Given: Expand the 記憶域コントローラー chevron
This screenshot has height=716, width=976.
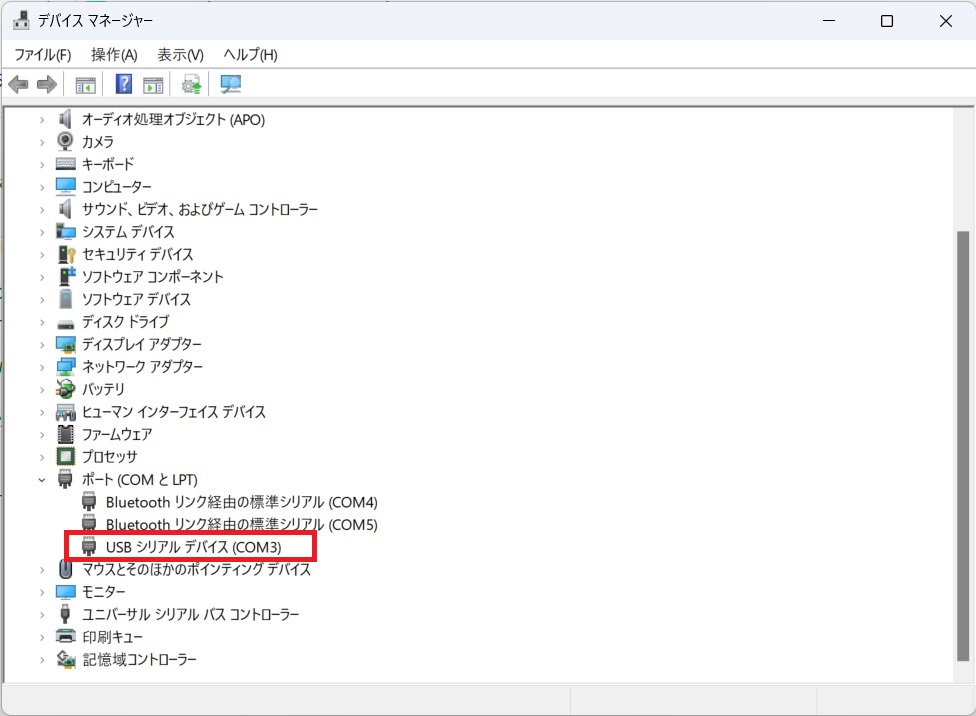Looking at the screenshot, I should click(x=42, y=659).
